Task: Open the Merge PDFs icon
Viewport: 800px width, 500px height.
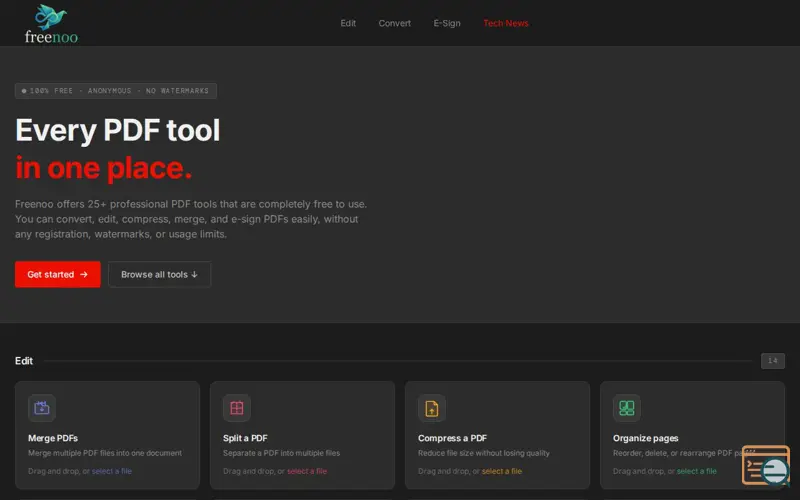Action: point(42,408)
